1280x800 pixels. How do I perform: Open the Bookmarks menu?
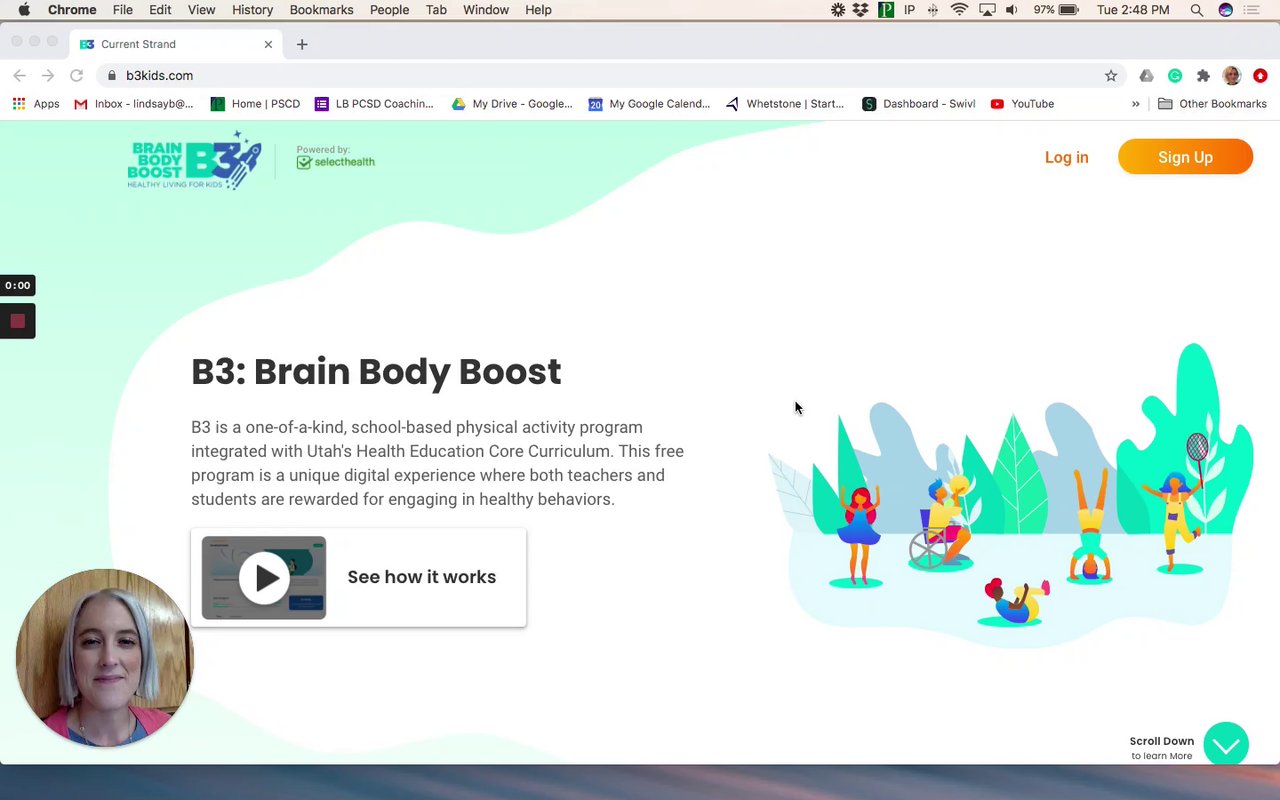click(x=321, y=10)
